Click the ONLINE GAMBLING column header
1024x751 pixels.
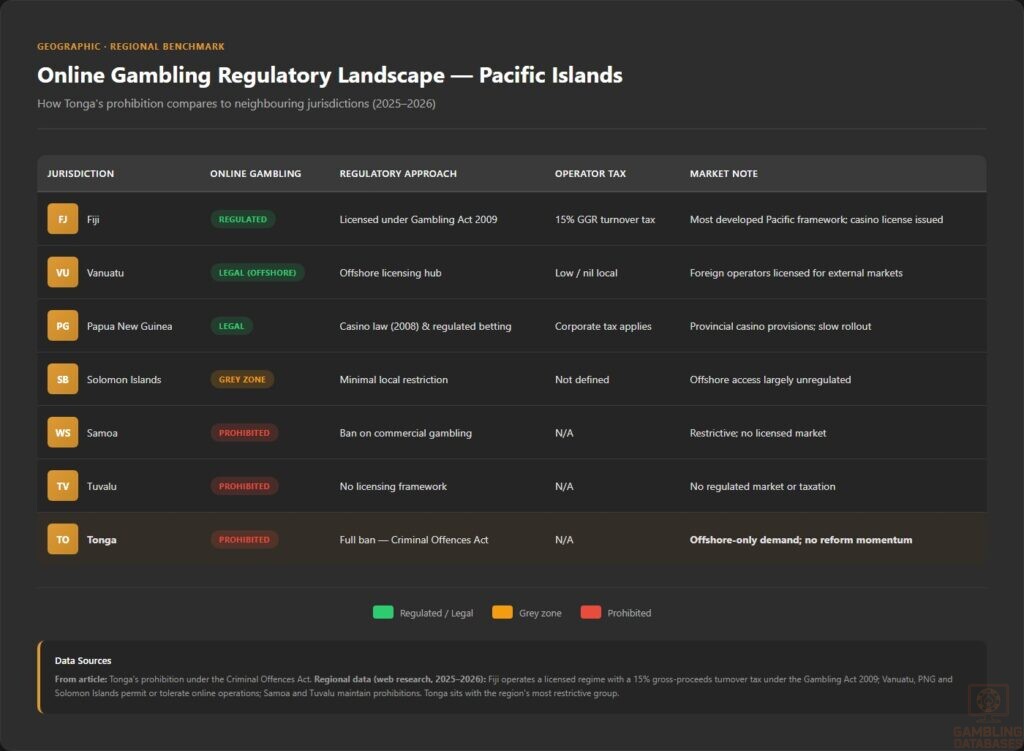tap(255, 174)
